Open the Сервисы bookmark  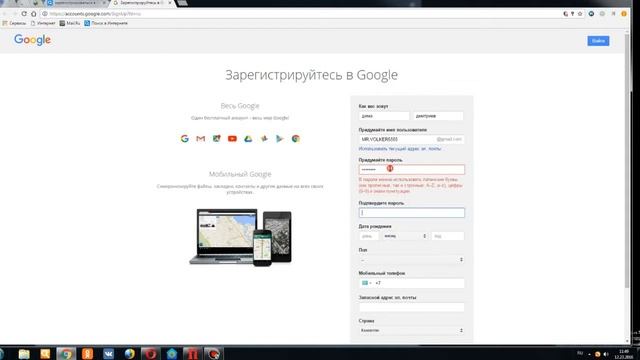(14, 23)
